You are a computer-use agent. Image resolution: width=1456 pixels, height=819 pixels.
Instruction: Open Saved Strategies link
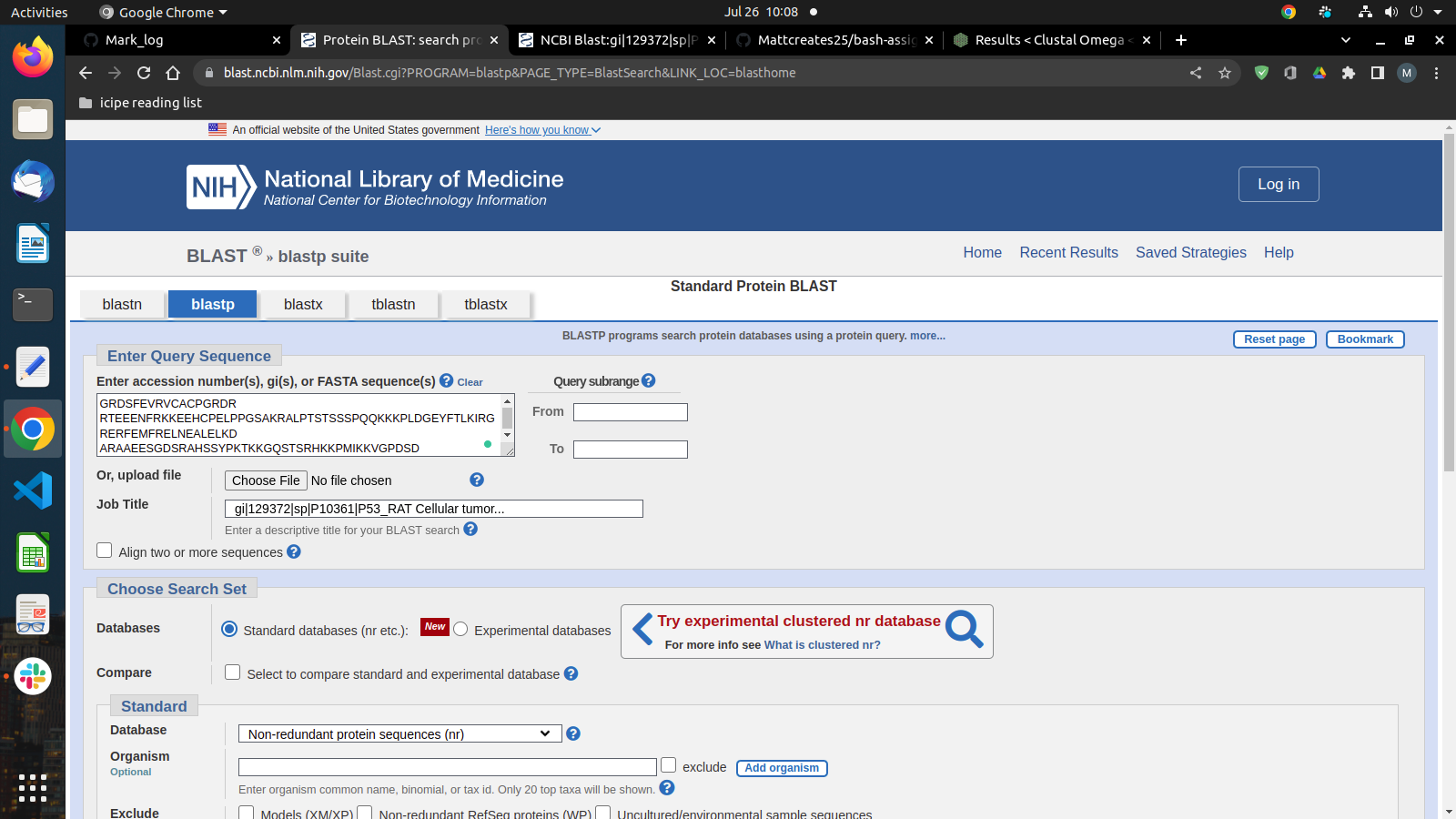[x=1190, y=253]
